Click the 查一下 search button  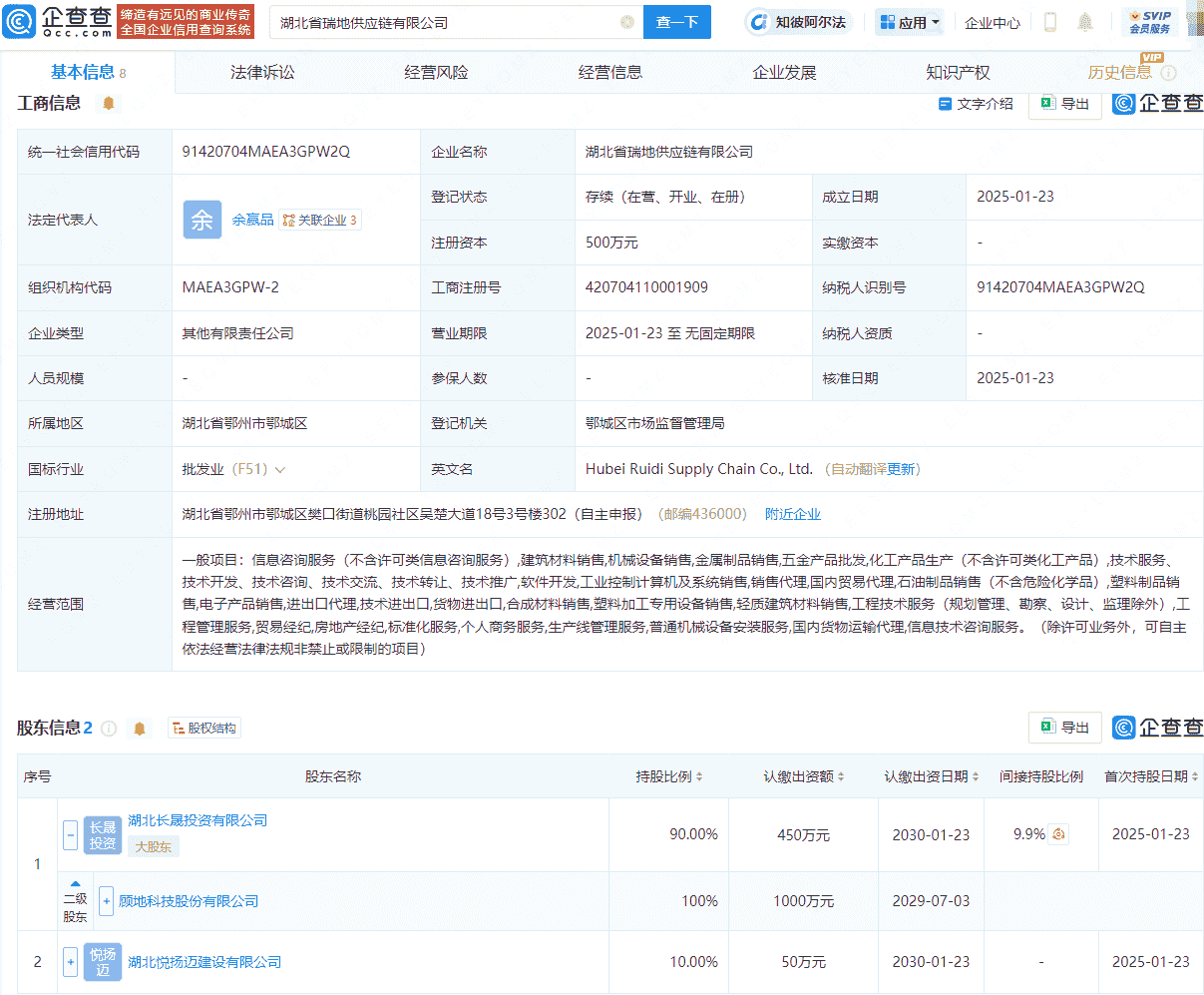point(676,22)
